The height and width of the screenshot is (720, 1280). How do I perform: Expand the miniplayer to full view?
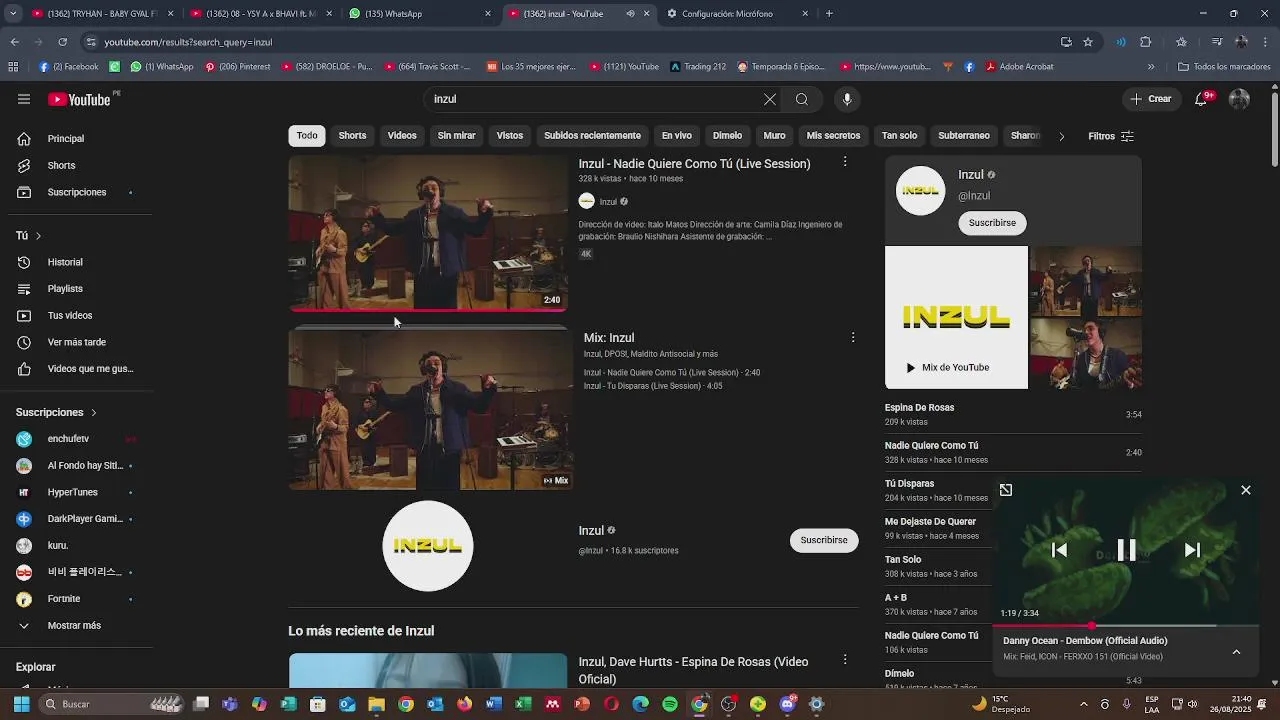(x=1006, y=490)
